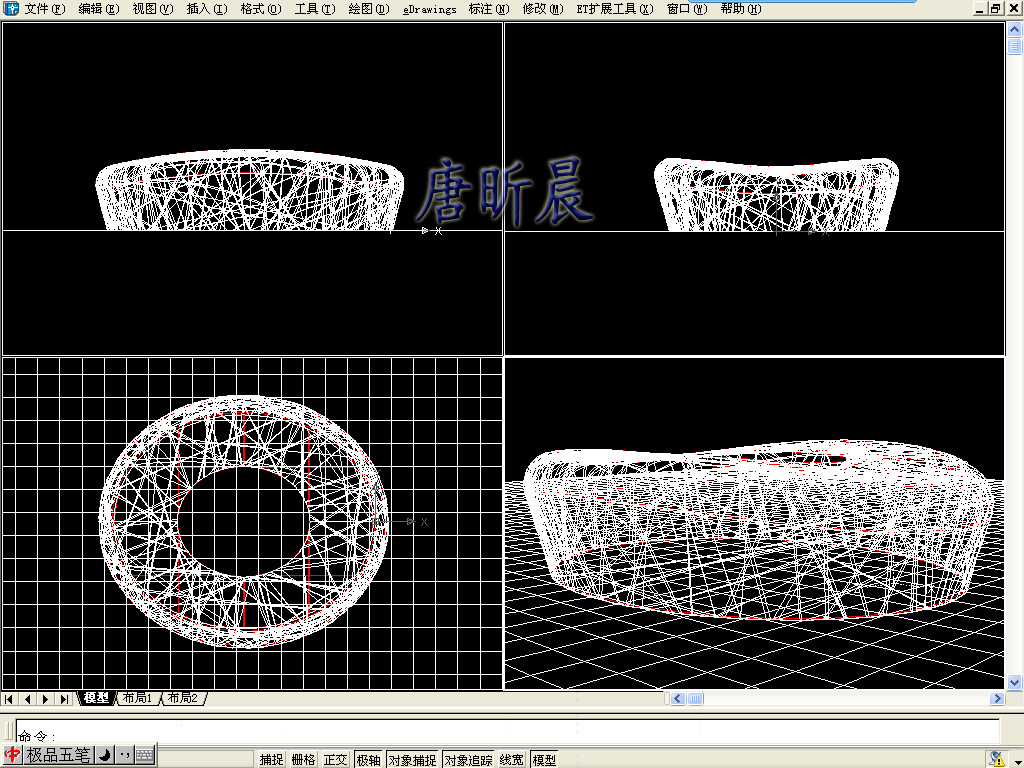Open the ET扩展工具 menu
Image resolution: width=1024 pixels, height=768 pixels.
tap(614, 8)
